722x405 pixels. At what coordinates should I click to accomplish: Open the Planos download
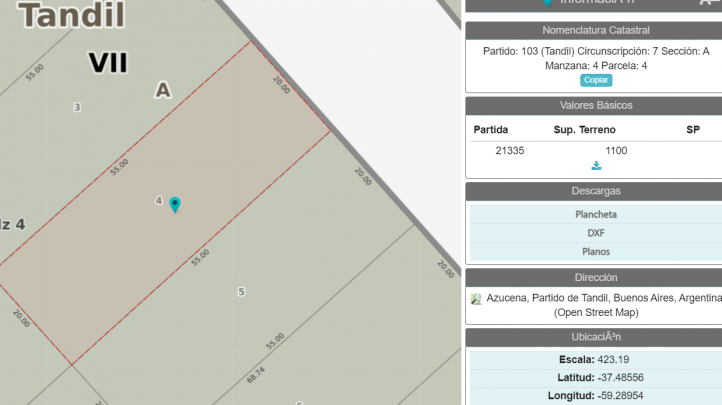[x=596, y=252]
